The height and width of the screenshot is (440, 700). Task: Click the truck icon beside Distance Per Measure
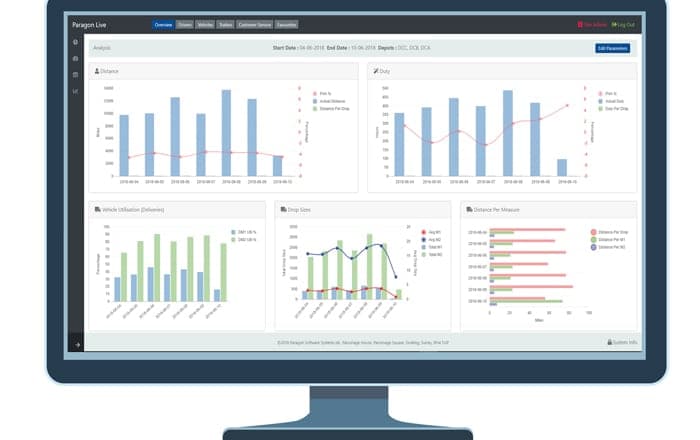469,209
